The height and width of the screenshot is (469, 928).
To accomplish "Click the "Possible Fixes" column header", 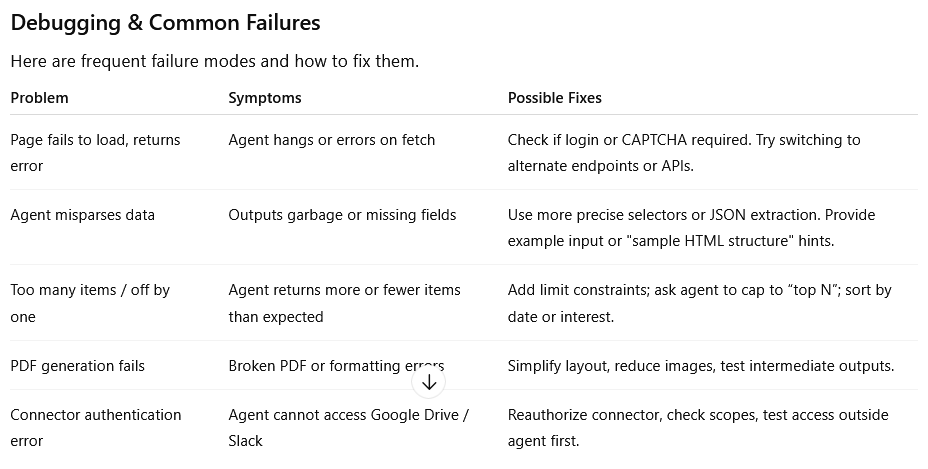I will [554, 98].
